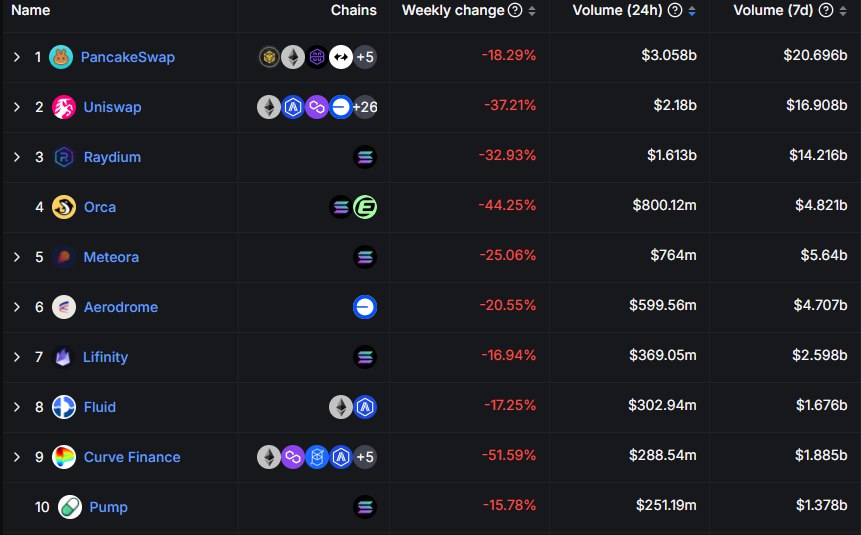Click help icon beside Weekly change

tap(515, 10)
